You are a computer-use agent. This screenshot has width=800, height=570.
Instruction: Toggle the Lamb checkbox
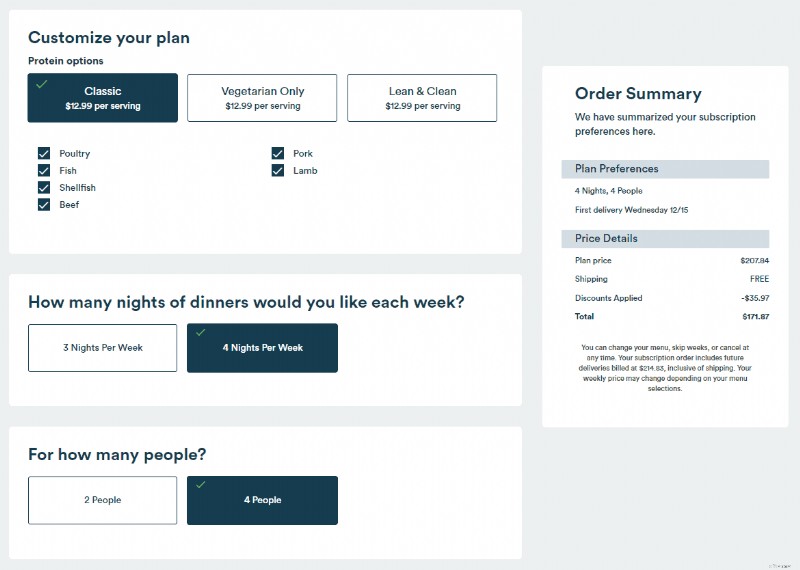[x=278, y=170]
